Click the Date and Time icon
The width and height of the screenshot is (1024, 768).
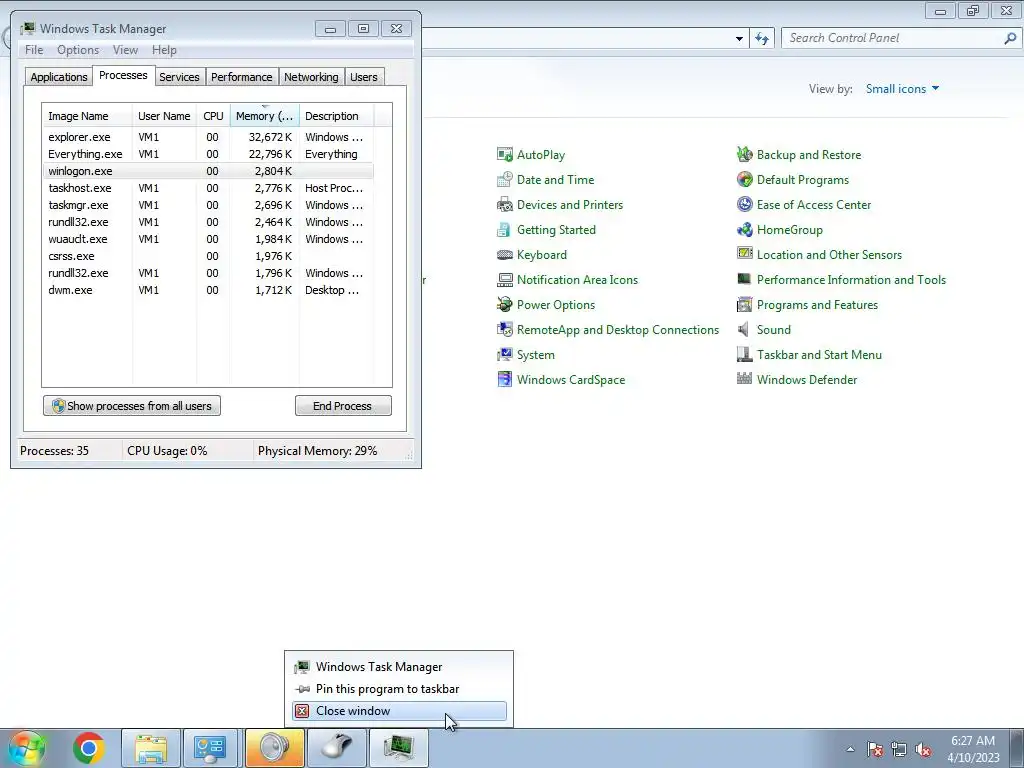coord(505,180)
